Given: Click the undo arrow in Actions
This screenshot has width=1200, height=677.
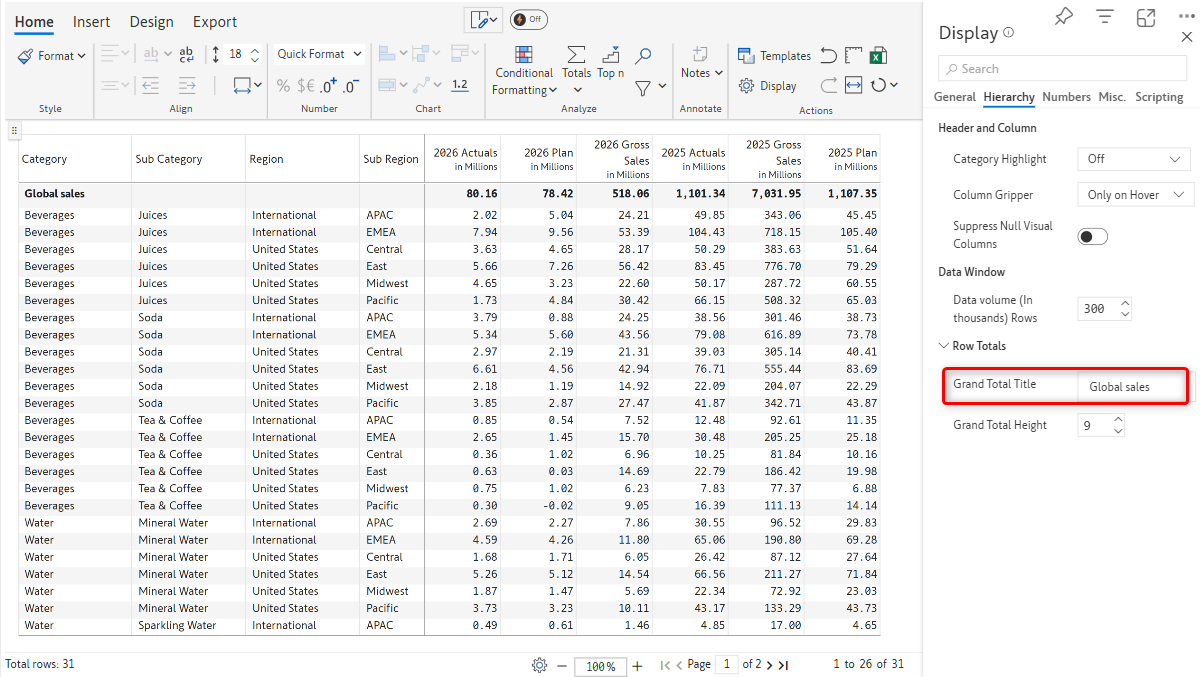Looking at the screenshot, I should tap(828, 56).
